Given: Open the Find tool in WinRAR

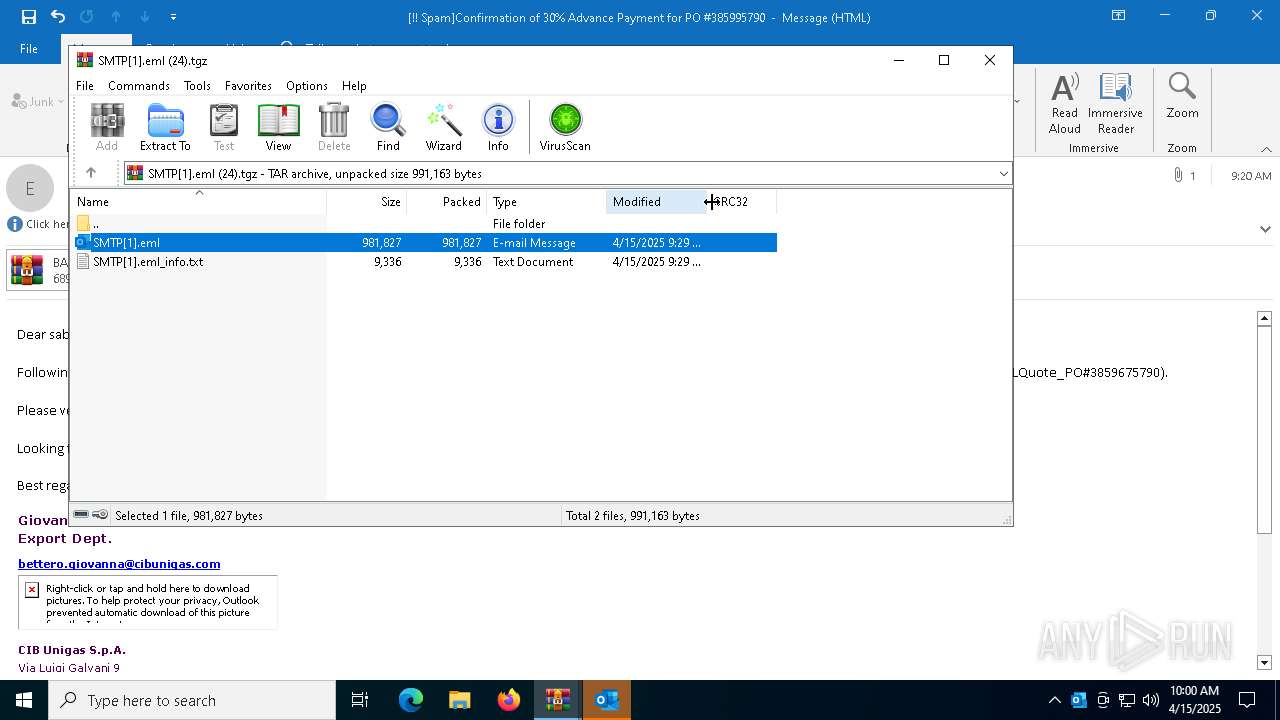Looking at the screenshot, I should point(388,127).
